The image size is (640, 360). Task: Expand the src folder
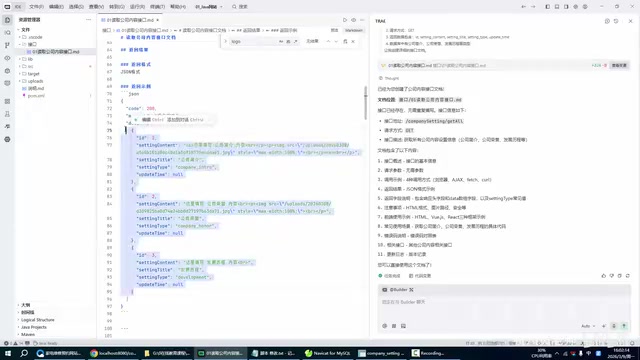click(20, 66)
